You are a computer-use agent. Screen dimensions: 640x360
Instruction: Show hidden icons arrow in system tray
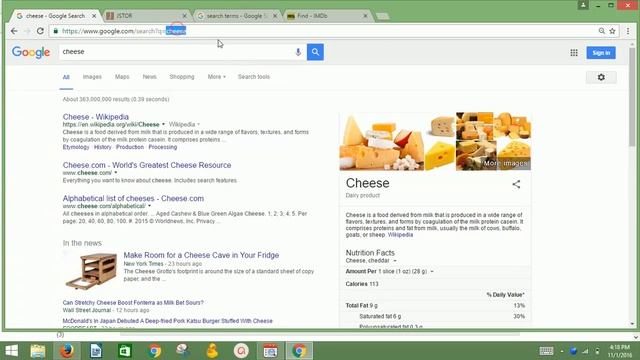[562, 351]
